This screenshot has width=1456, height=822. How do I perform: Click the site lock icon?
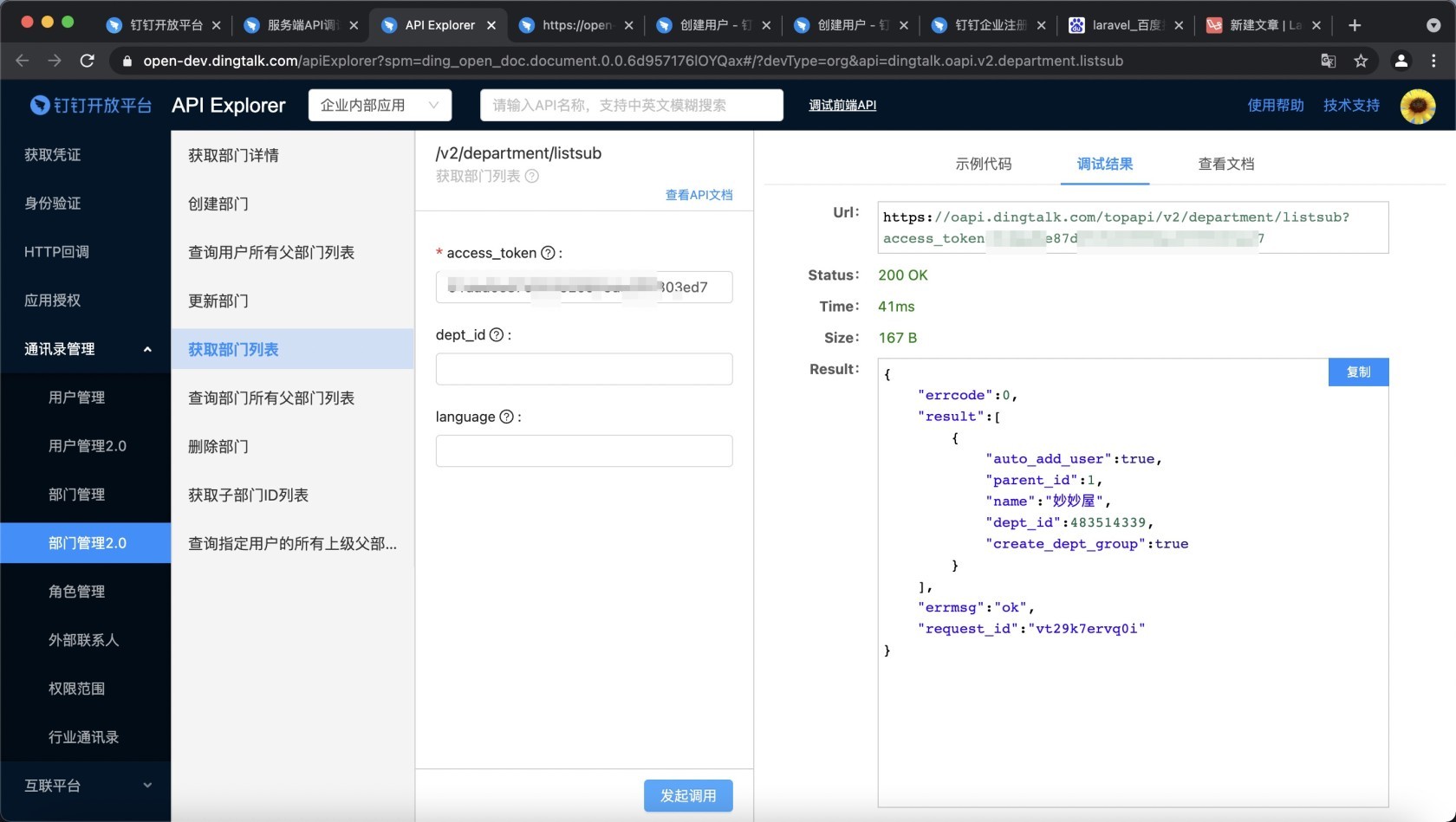[127, 61]
